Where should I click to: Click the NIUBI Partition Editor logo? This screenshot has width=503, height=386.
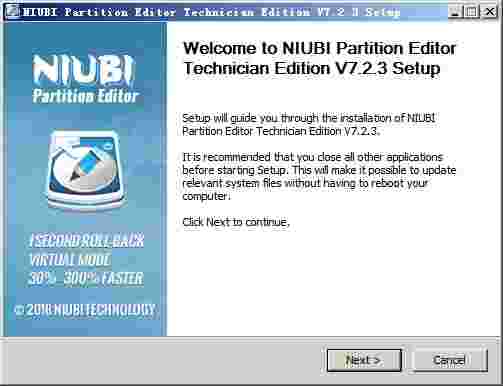[86, 79]
